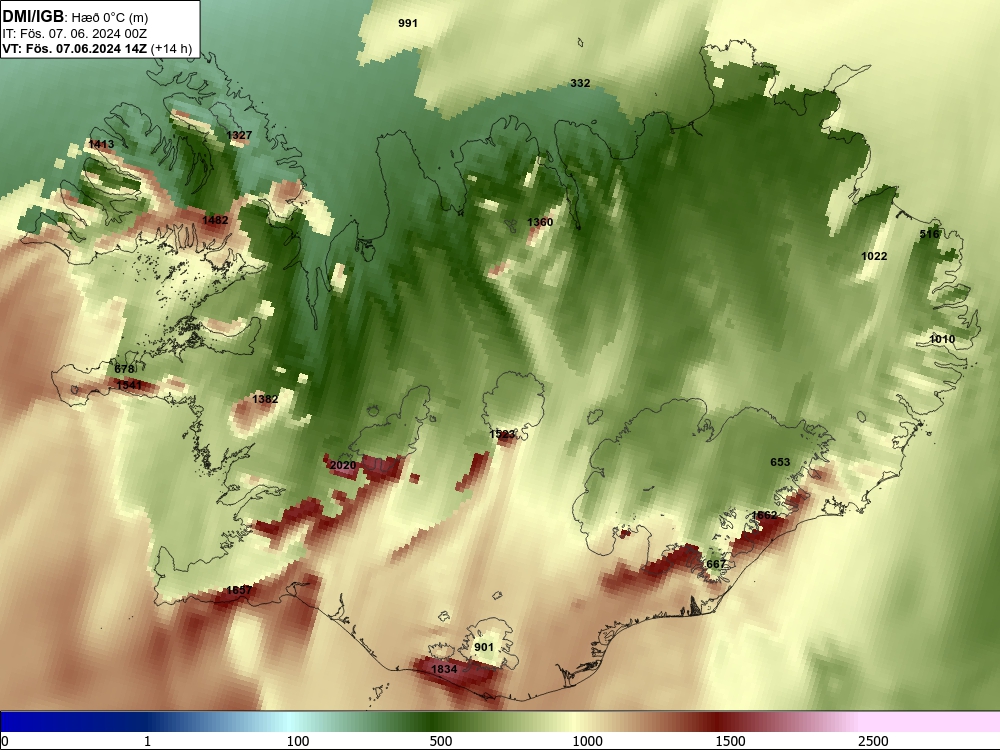Click the 1657 value on Reykjanes
This screenshot has width=1000, height=750.
(239, 591)
